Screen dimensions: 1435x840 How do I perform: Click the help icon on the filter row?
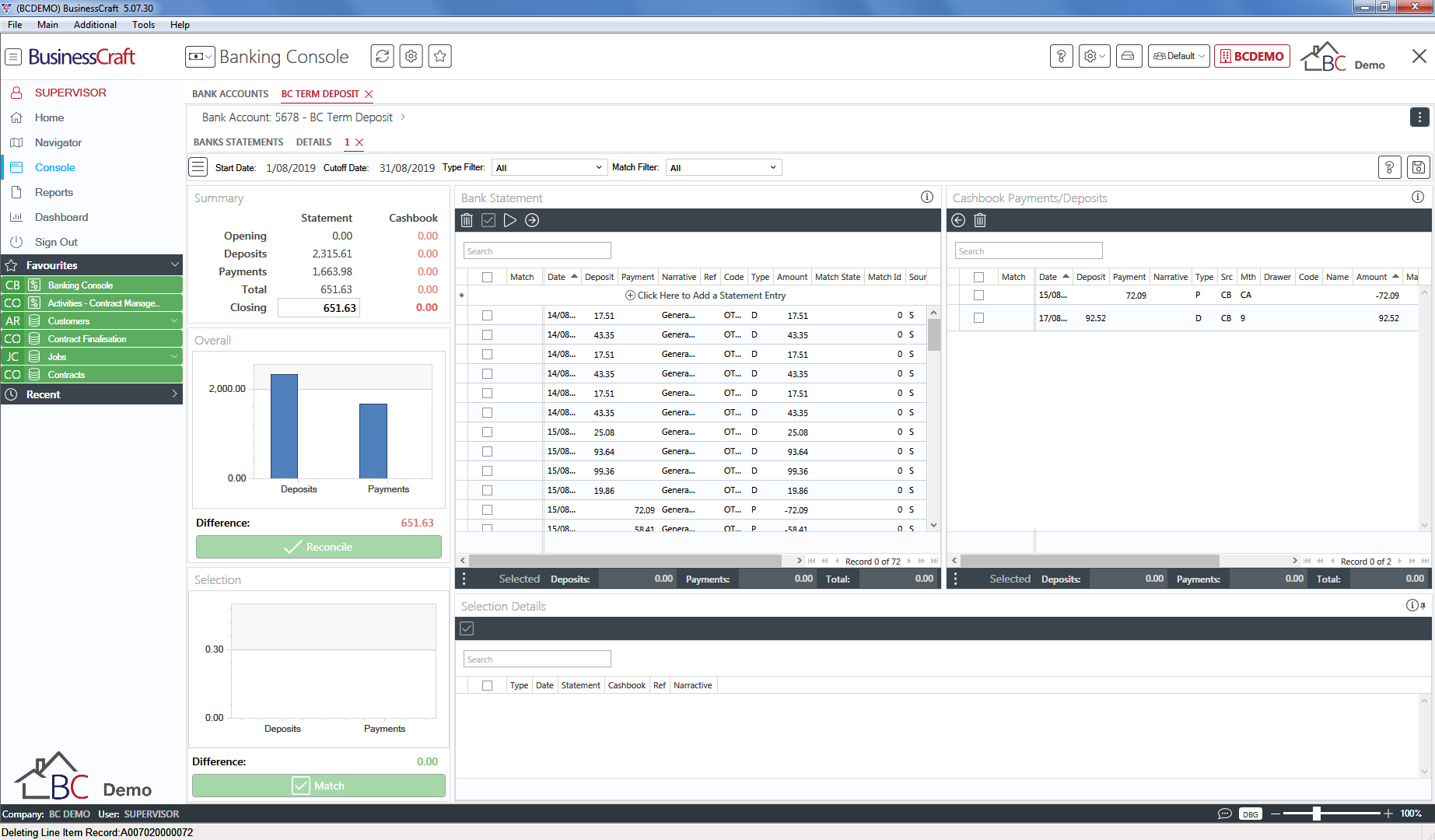point(1390,167)
